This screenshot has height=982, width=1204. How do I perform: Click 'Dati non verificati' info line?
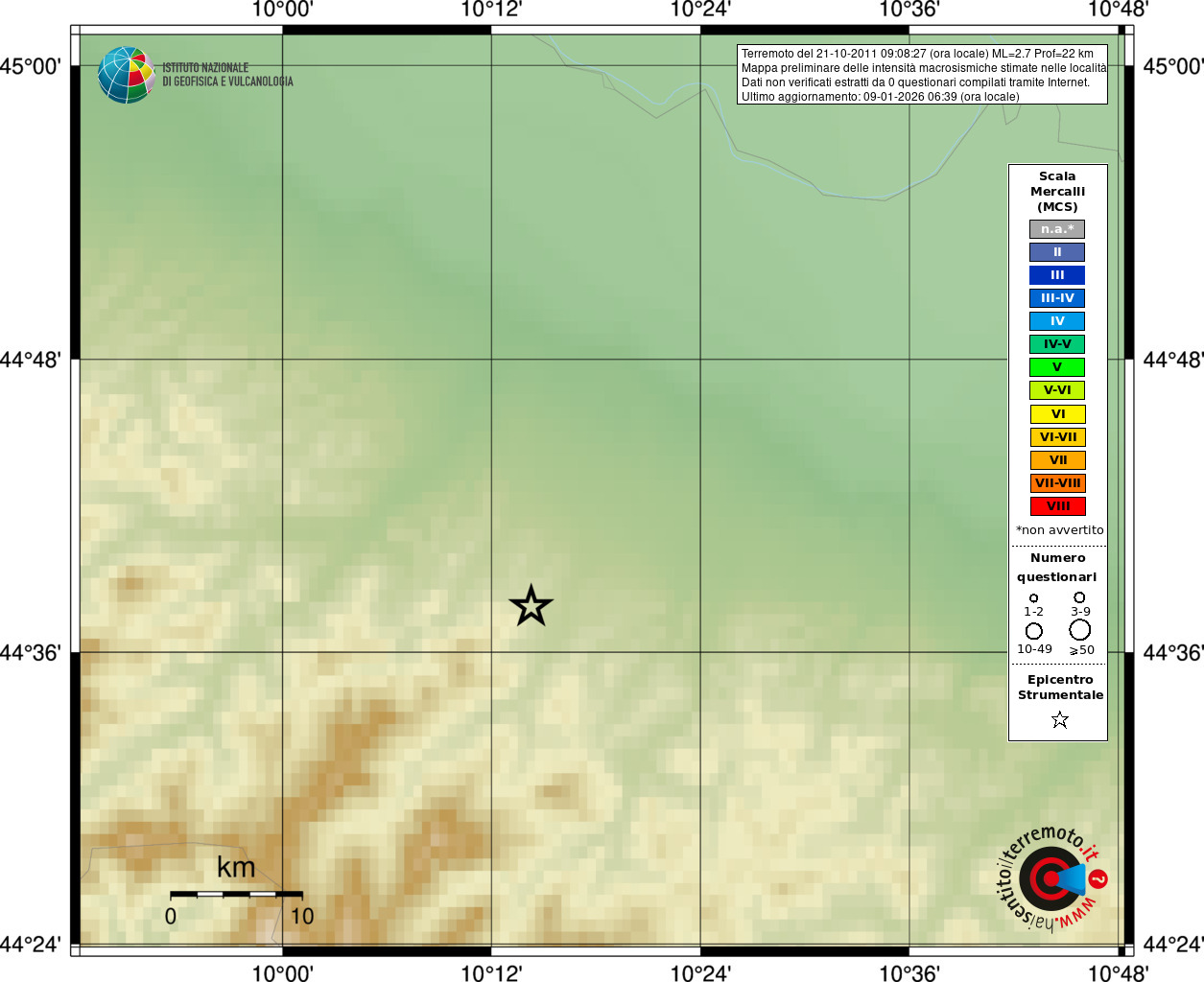click(x=916, y=82)
